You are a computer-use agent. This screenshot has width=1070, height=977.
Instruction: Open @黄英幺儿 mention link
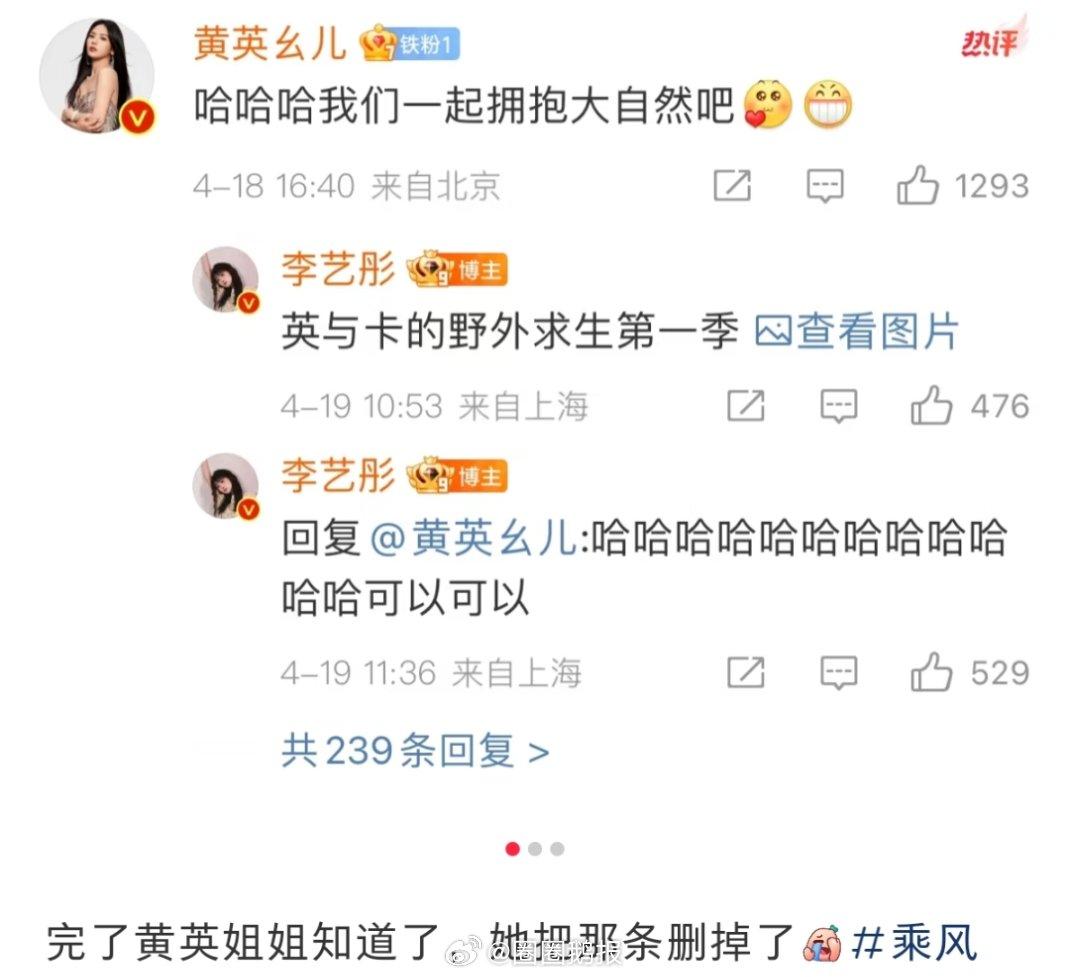tap(474, 538)
